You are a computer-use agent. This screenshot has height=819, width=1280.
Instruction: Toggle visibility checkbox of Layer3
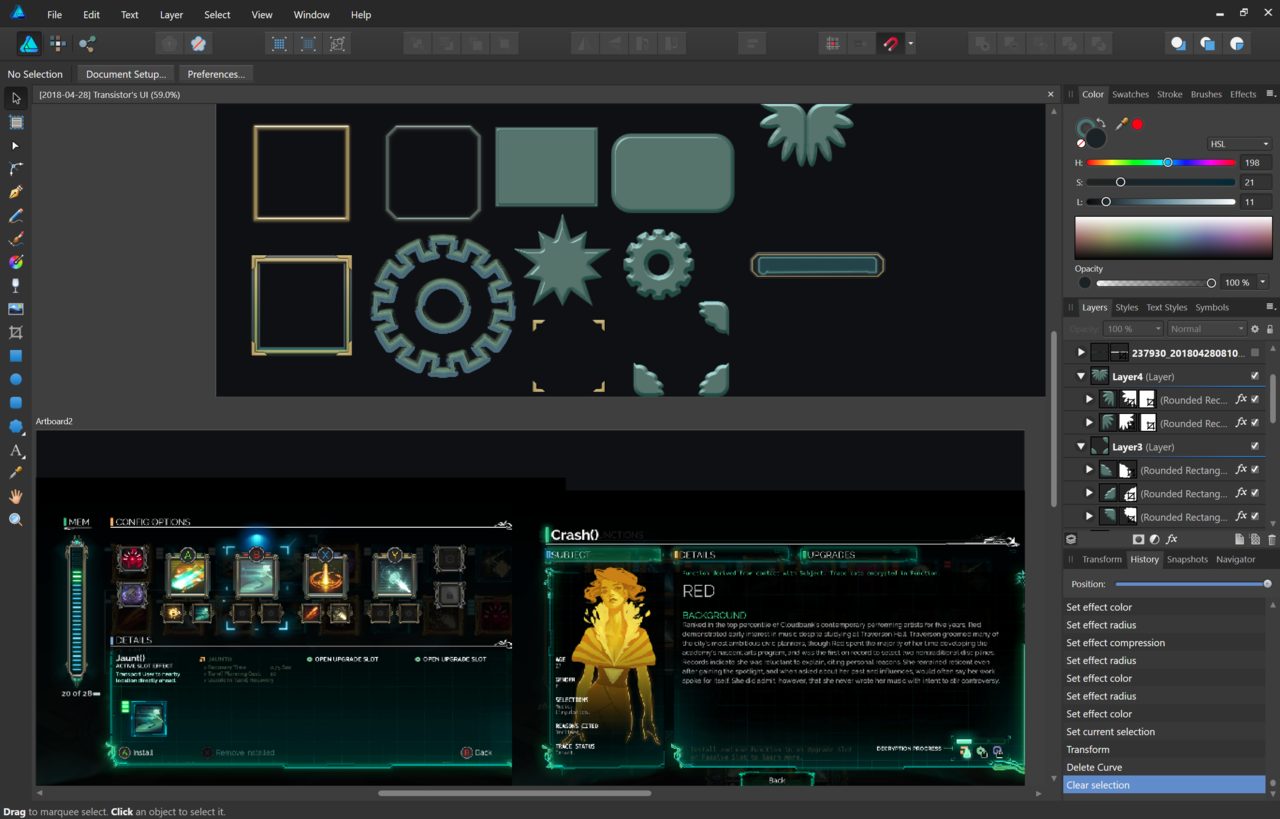point(1255,446)
